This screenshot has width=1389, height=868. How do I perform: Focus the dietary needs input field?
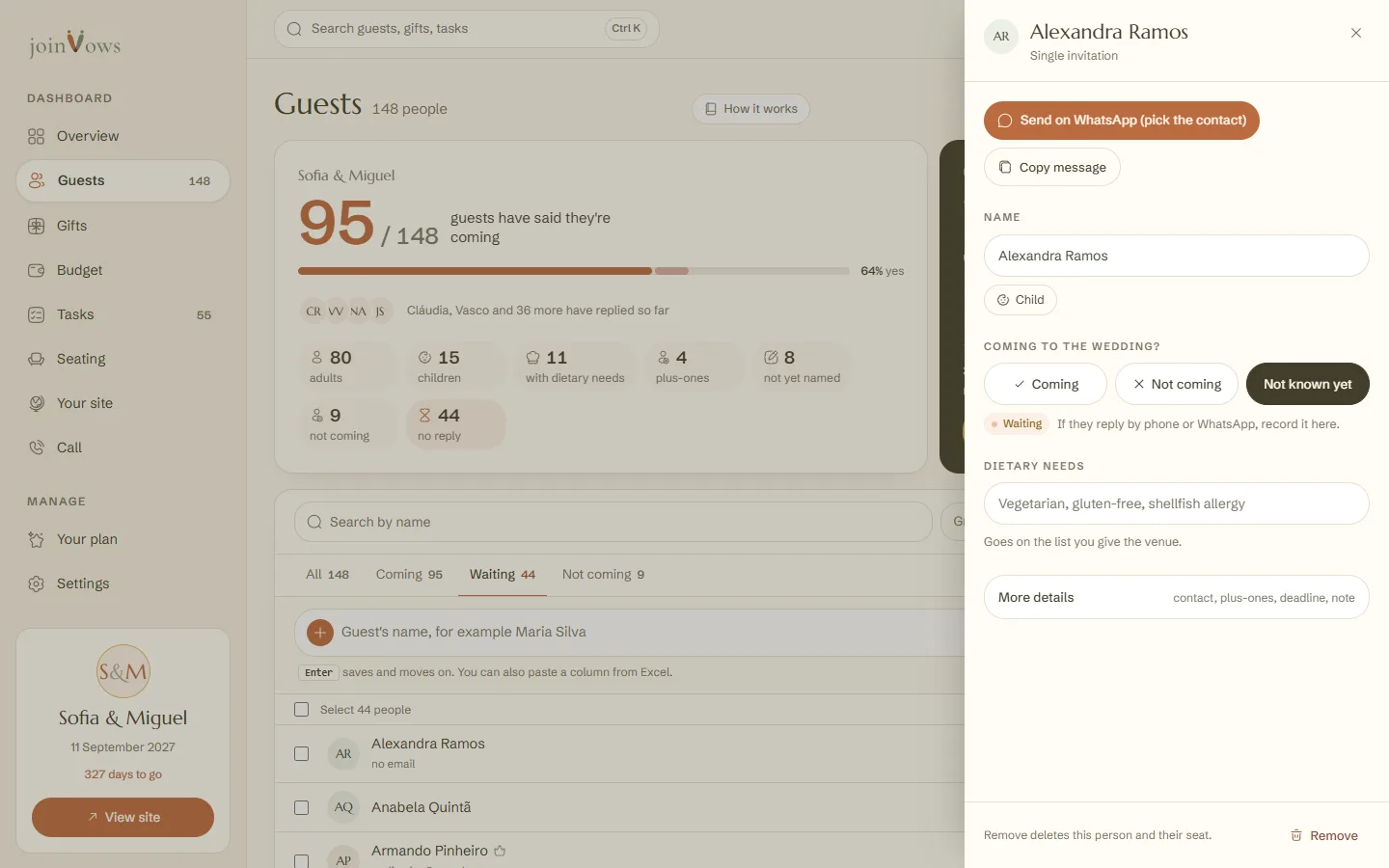coord(1177,503)
